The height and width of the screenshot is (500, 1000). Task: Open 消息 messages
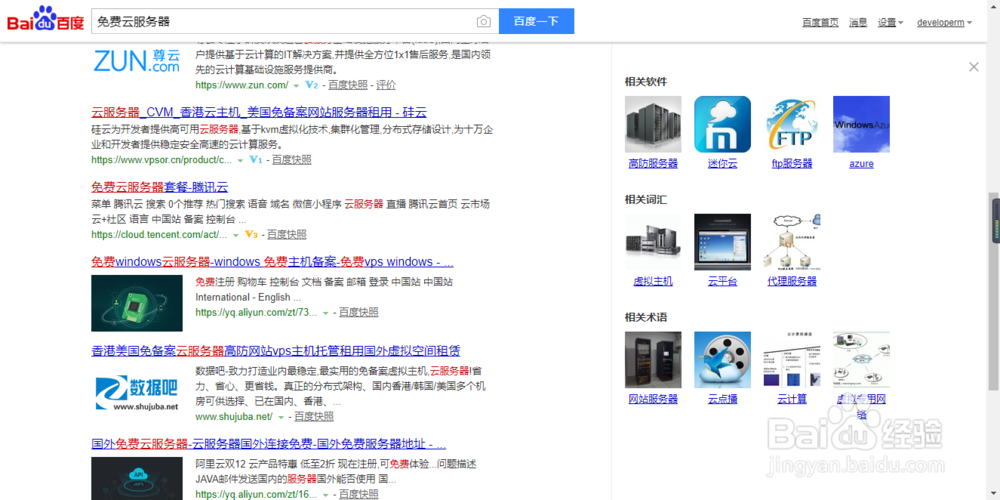coord(858,22)
